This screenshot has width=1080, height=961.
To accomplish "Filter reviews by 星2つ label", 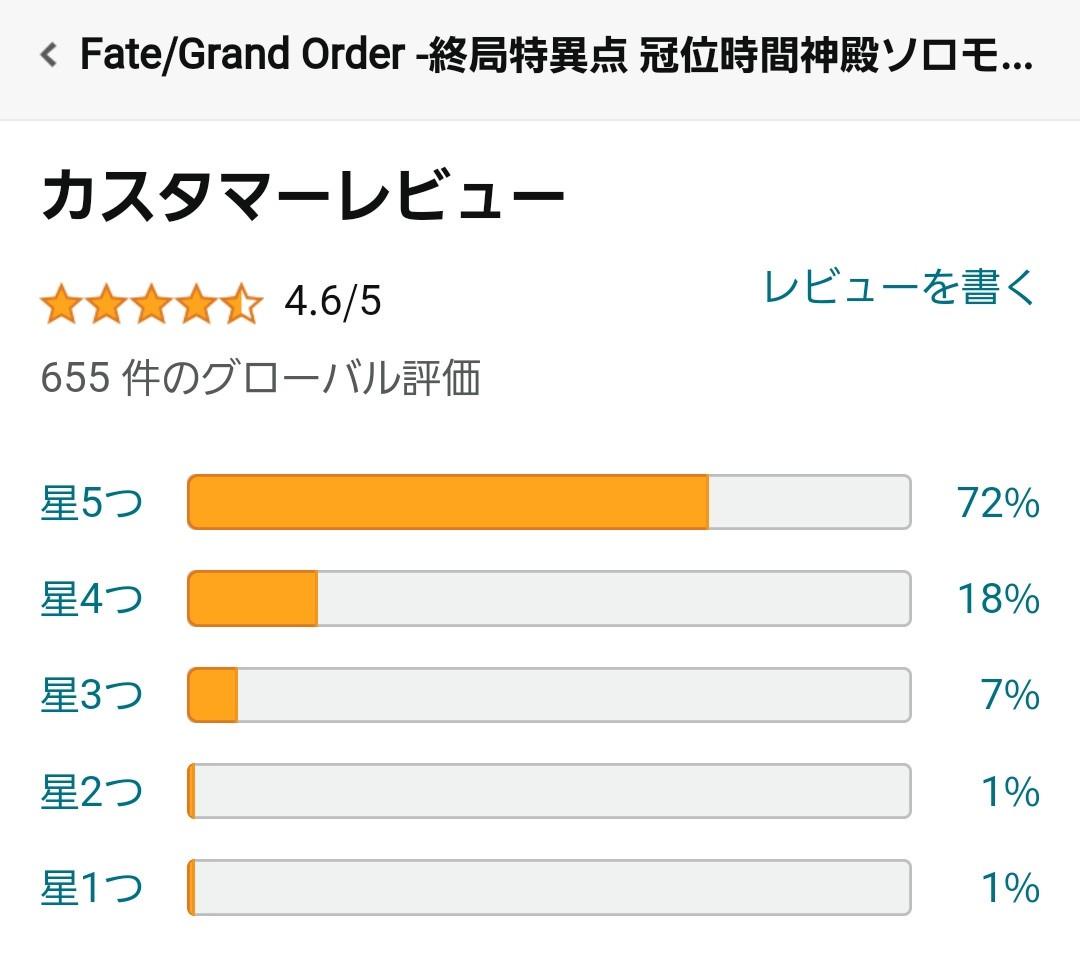I will pyautogui.click(x=92, y=791).
